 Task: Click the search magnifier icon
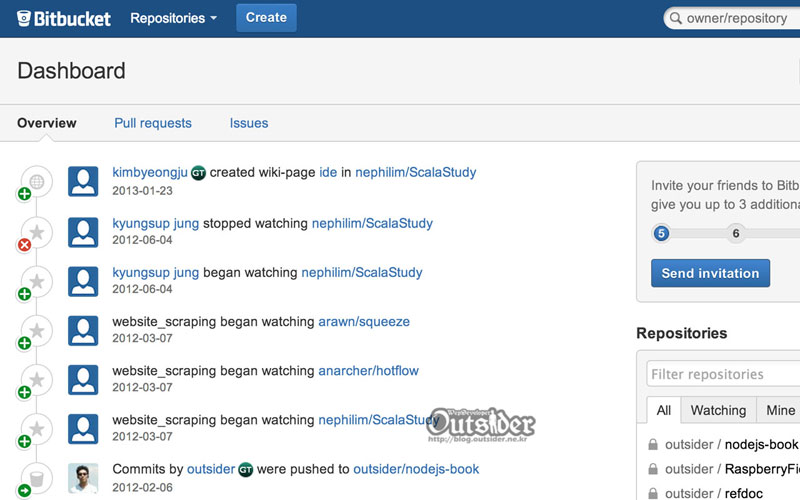click(x=676, y=18)
